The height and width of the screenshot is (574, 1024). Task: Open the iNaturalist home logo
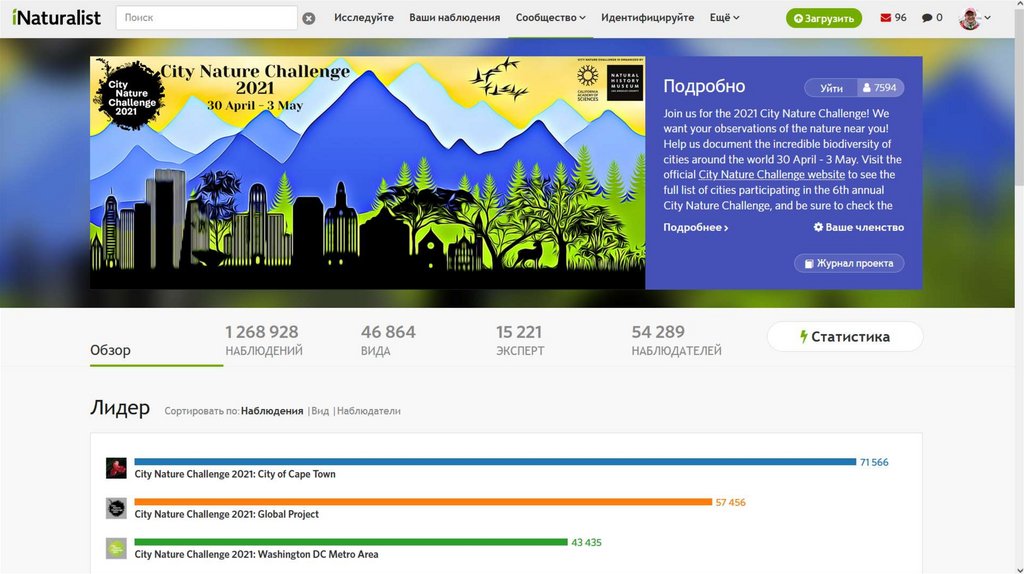pos(56,18)
